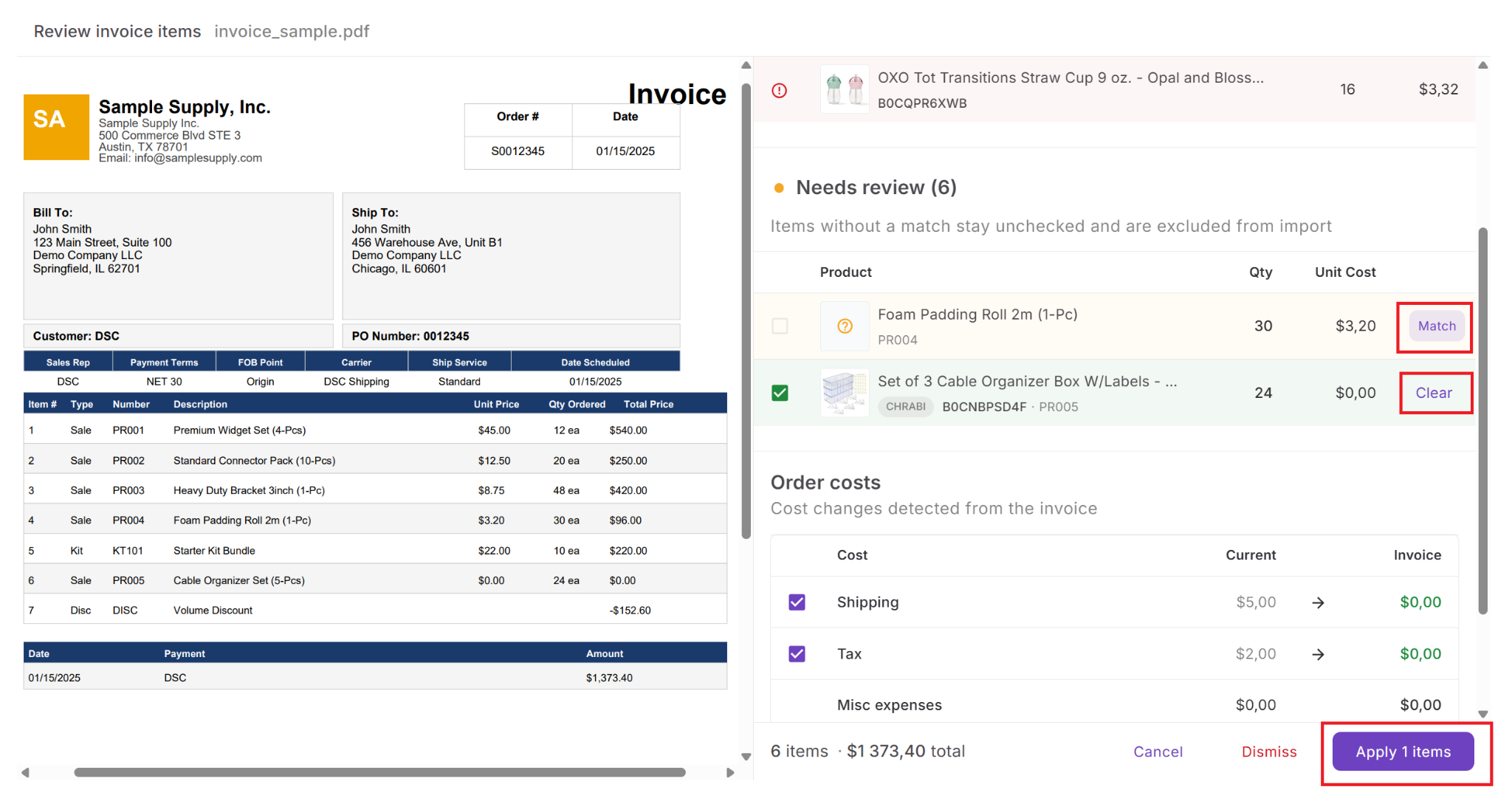The width and height of the screenshot is (1512, 801).
Task: Click Standard Connector Pack (10-Pcs) row
Action: [375, 461]
